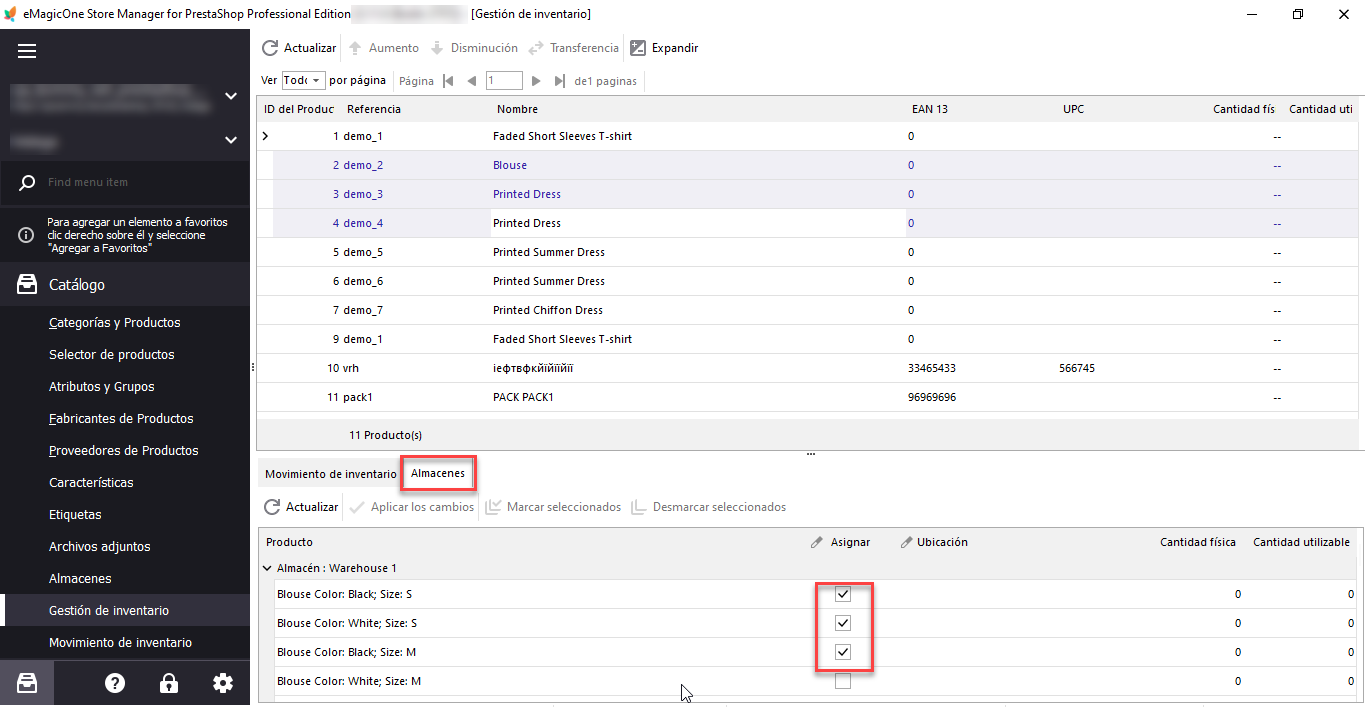Open Etiquetas menu item
Image resolution: width=1365 pixels, height=707 pixels.
tap(75, 515)
